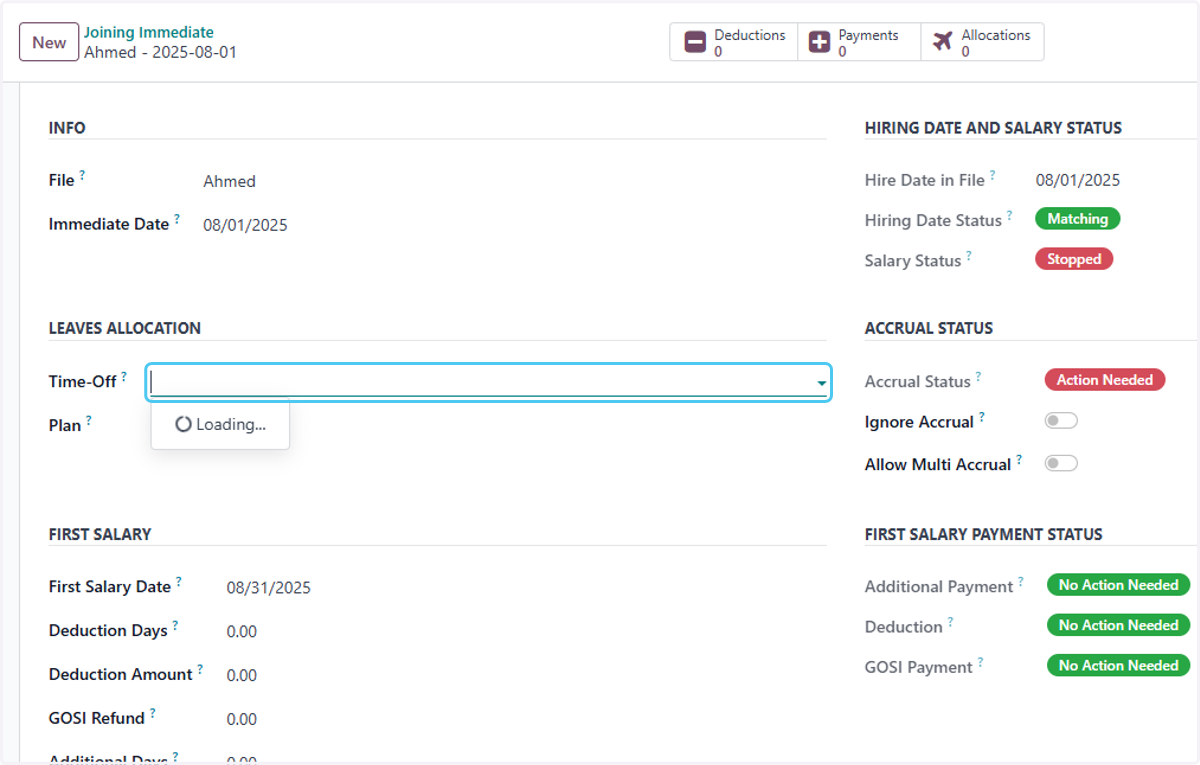
Task: Show help tooltip for Deduction Amount
Action: (x=199, y=669)
